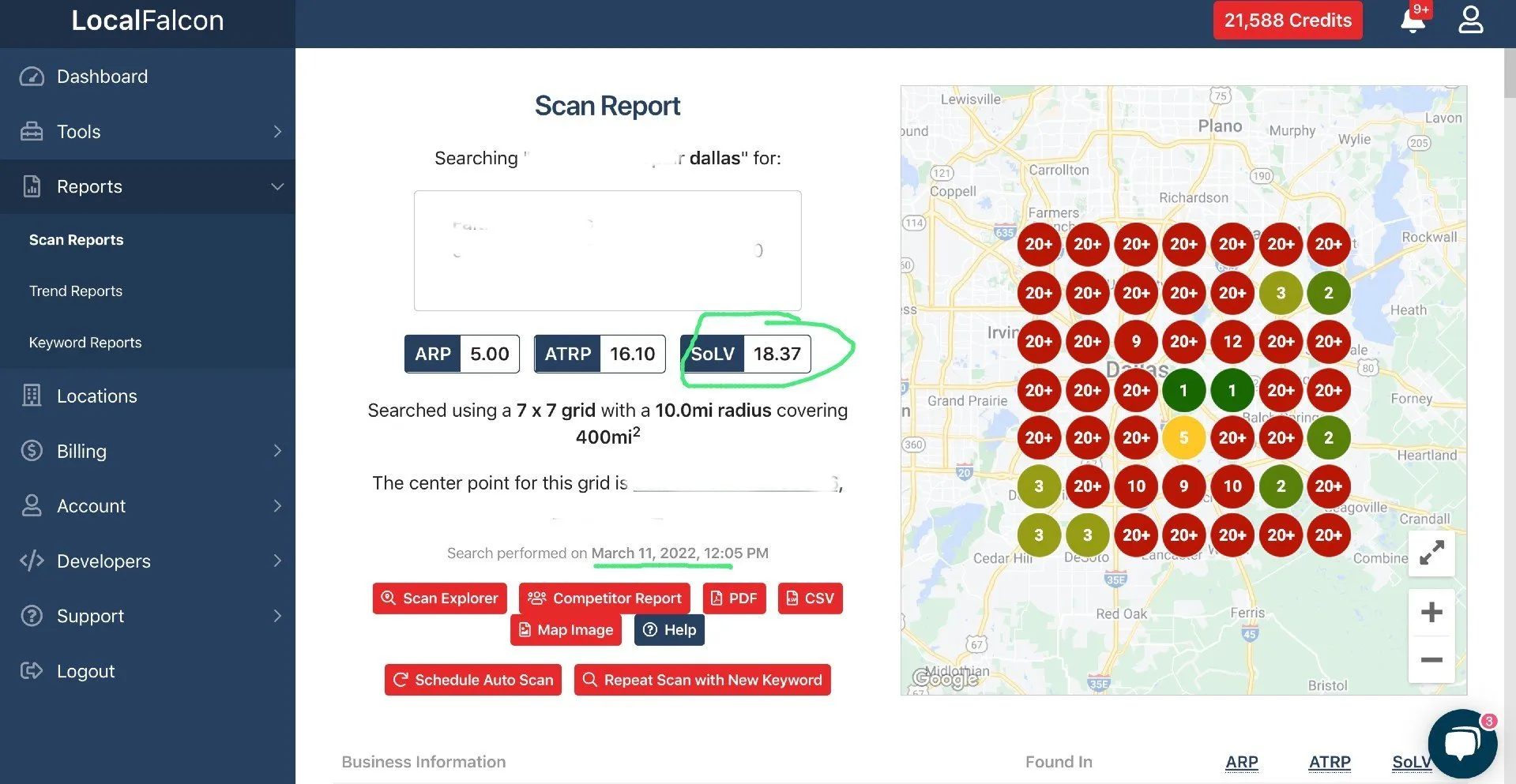Click the Tools toolbox icon
1516x784 pixels.
click(x=32, y=132)
